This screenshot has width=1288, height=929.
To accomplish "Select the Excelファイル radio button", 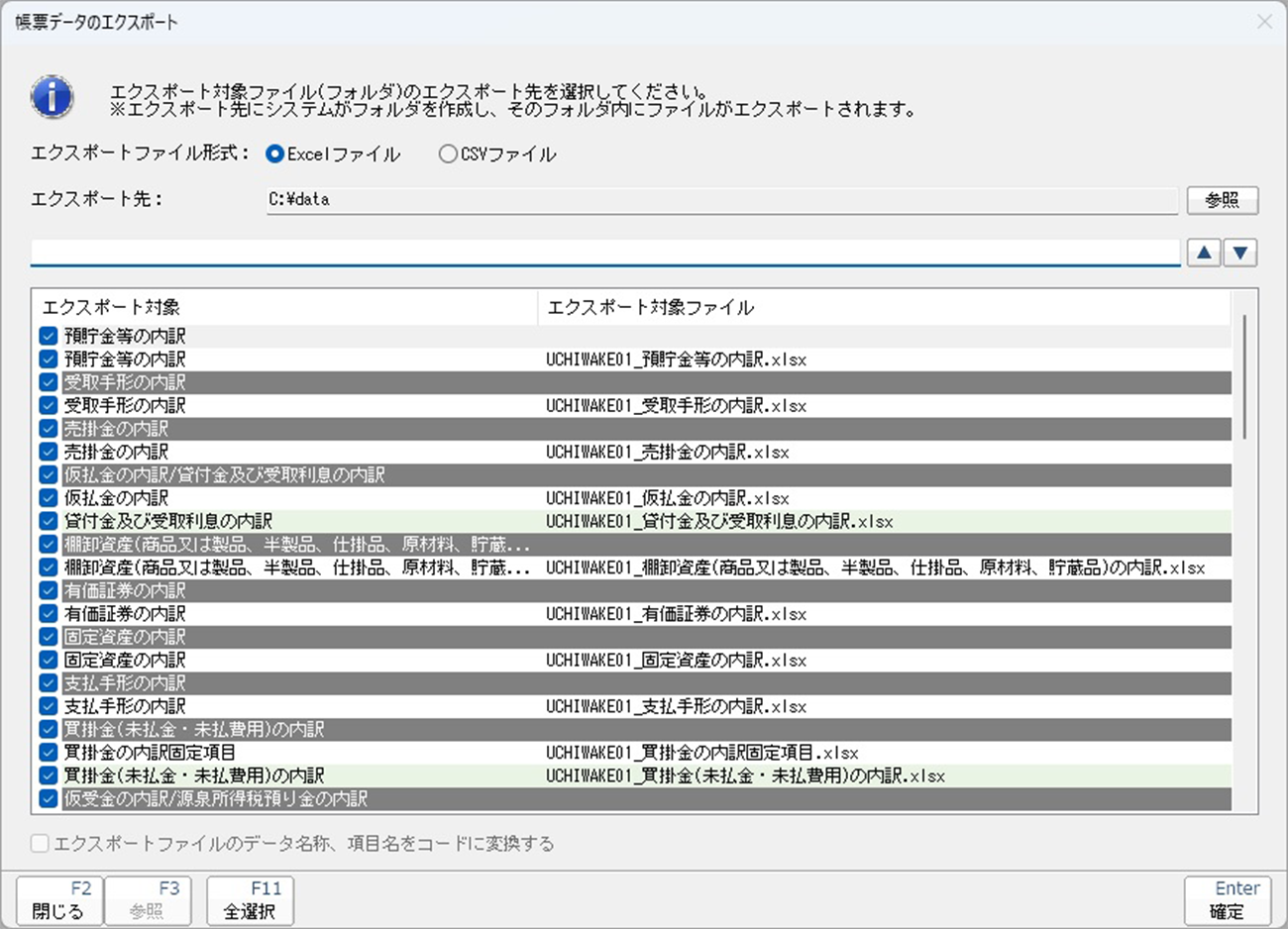I will coord(275,155).
